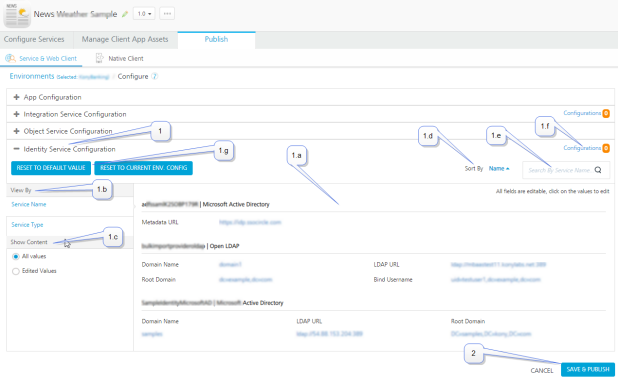This screenshot has width=618, height=382.
Task: Select the Edited Values radio button
Action: tap(16, 271)
